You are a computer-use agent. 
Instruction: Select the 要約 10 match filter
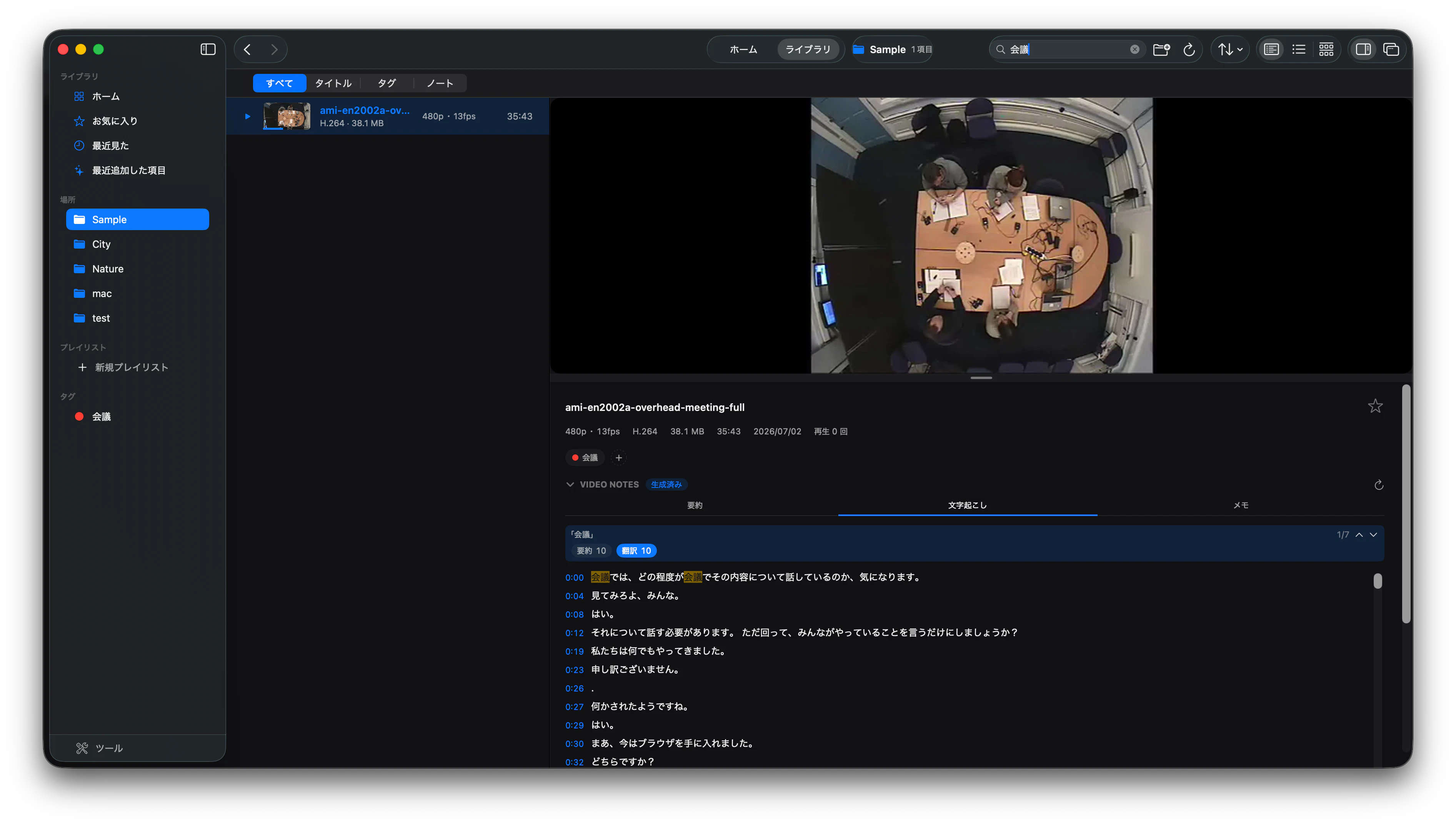click(x=591, y=551)
